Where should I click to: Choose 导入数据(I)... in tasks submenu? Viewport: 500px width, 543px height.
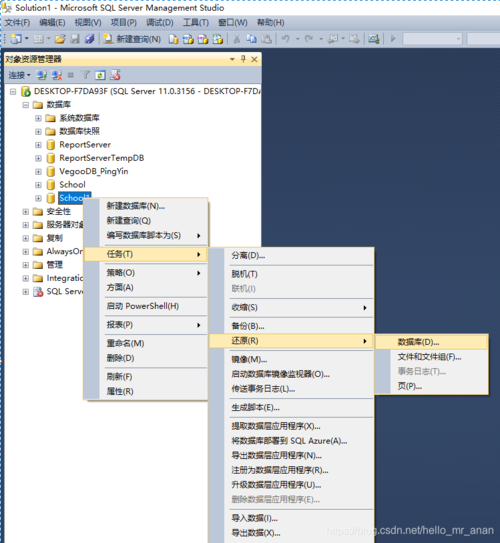(292, 518)
